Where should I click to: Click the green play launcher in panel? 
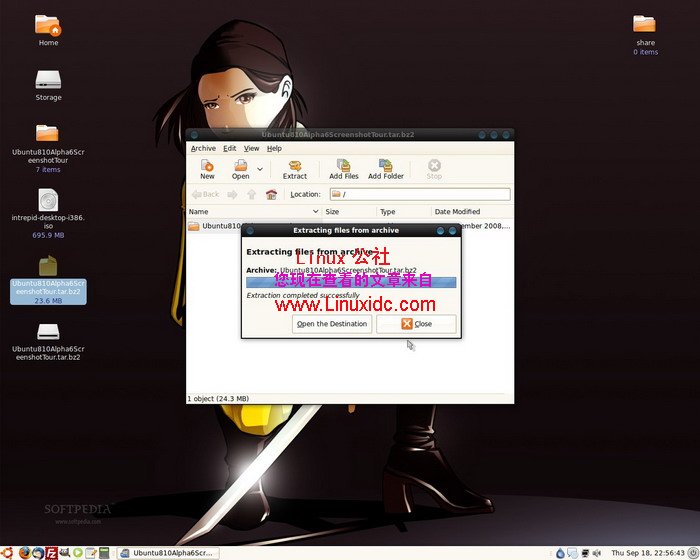pyautogui.click(x=78, y=553)
